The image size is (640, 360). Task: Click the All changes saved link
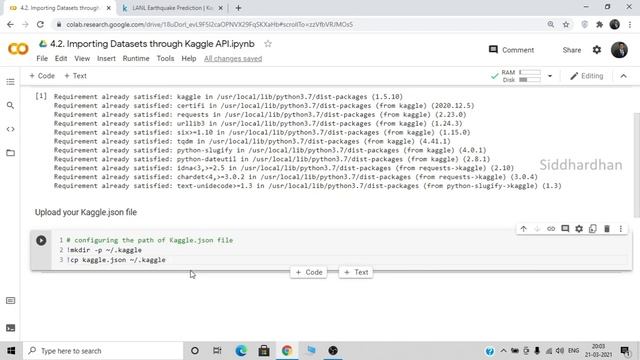(x=233, y=59)
